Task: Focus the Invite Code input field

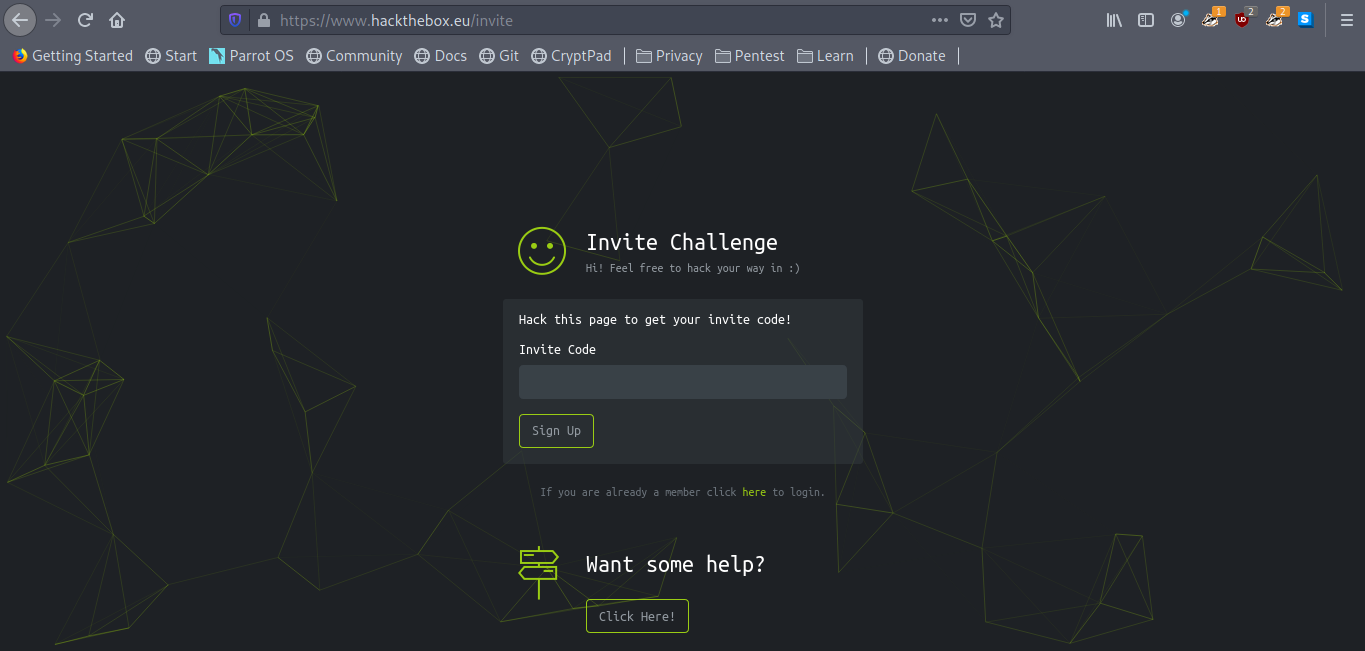Action: [x=682, y=382]
